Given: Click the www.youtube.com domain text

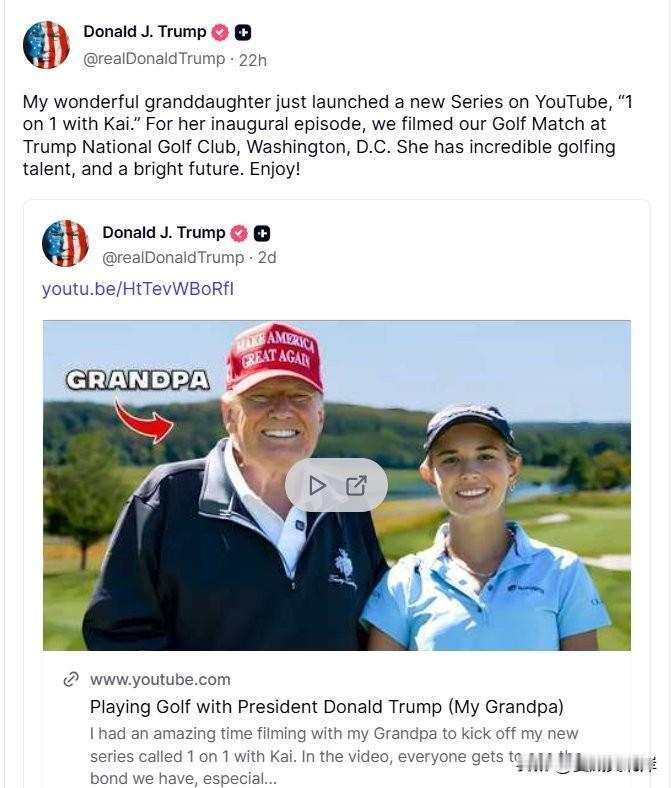Looking at the screenshot, I should (x=160, y=679).
